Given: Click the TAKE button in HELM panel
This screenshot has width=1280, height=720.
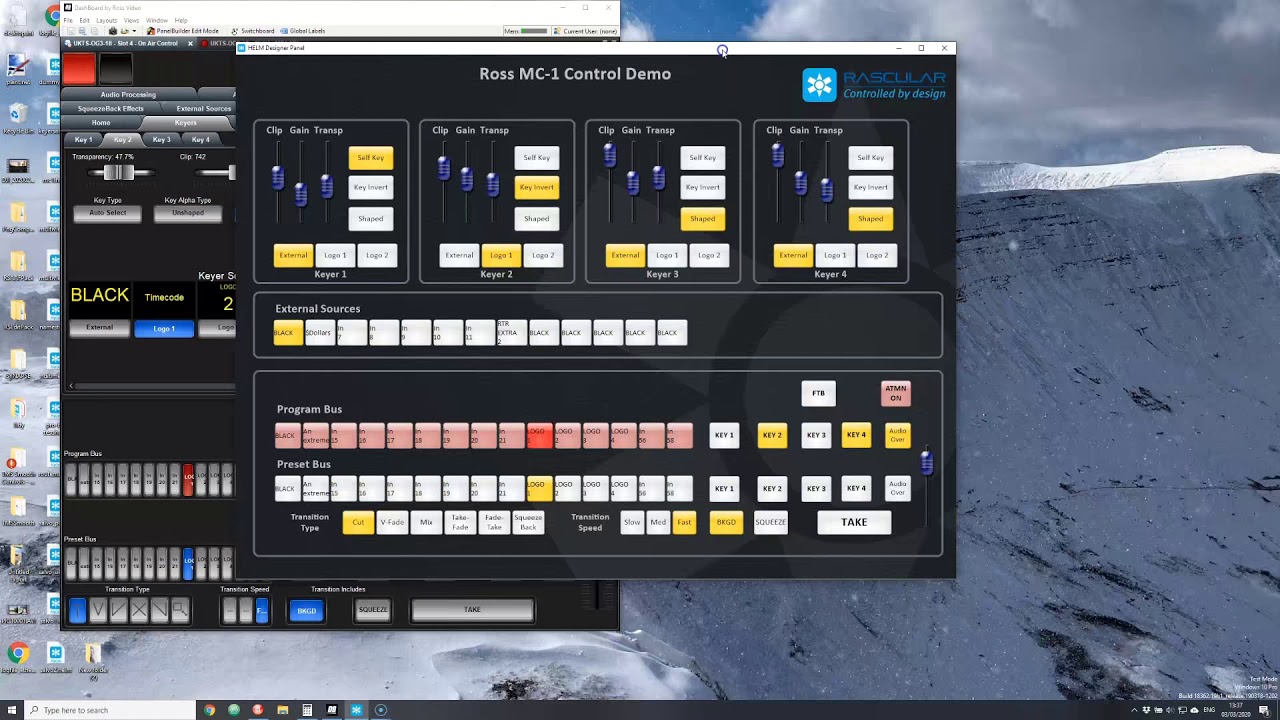Looking at the screenshot, I should pyautogui.click(x=854, y=522).
